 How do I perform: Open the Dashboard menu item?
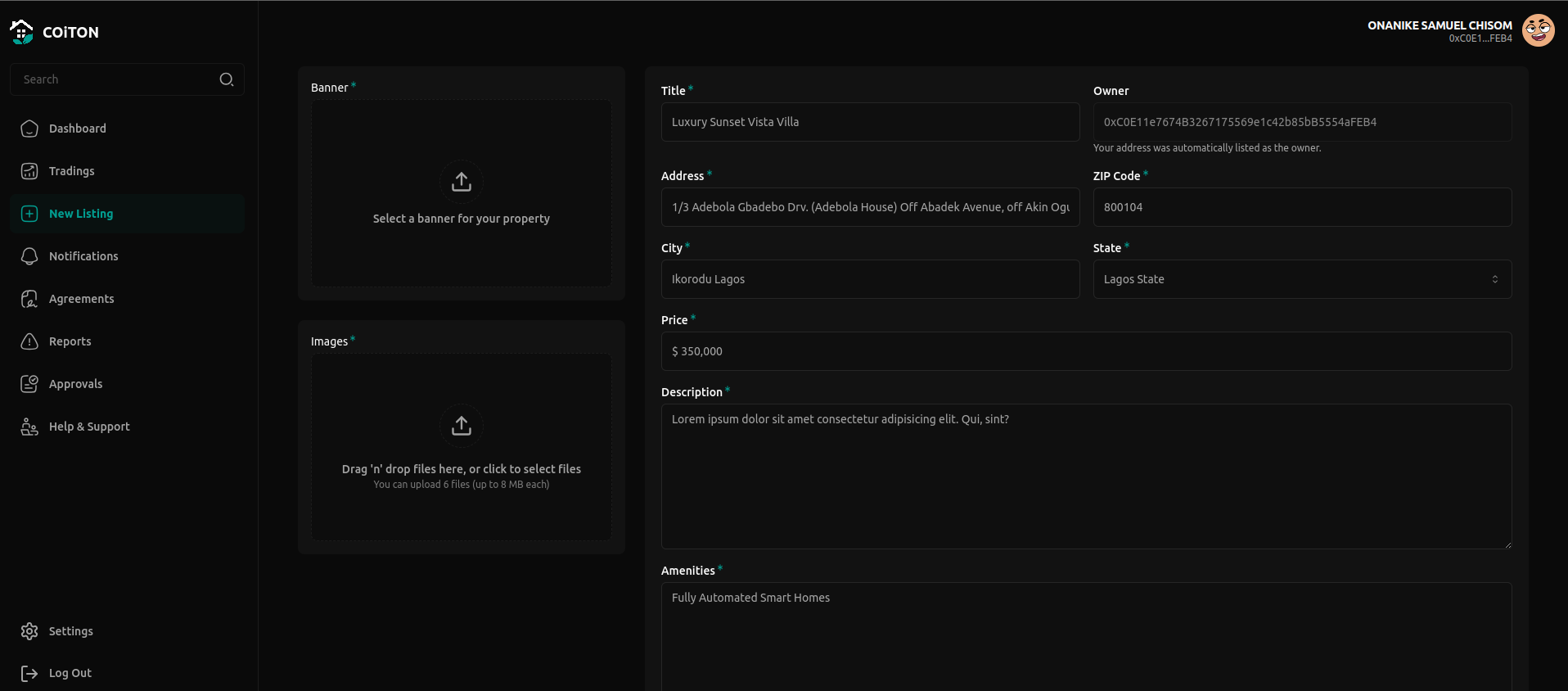pyautogui.click(x=78, y=129)
